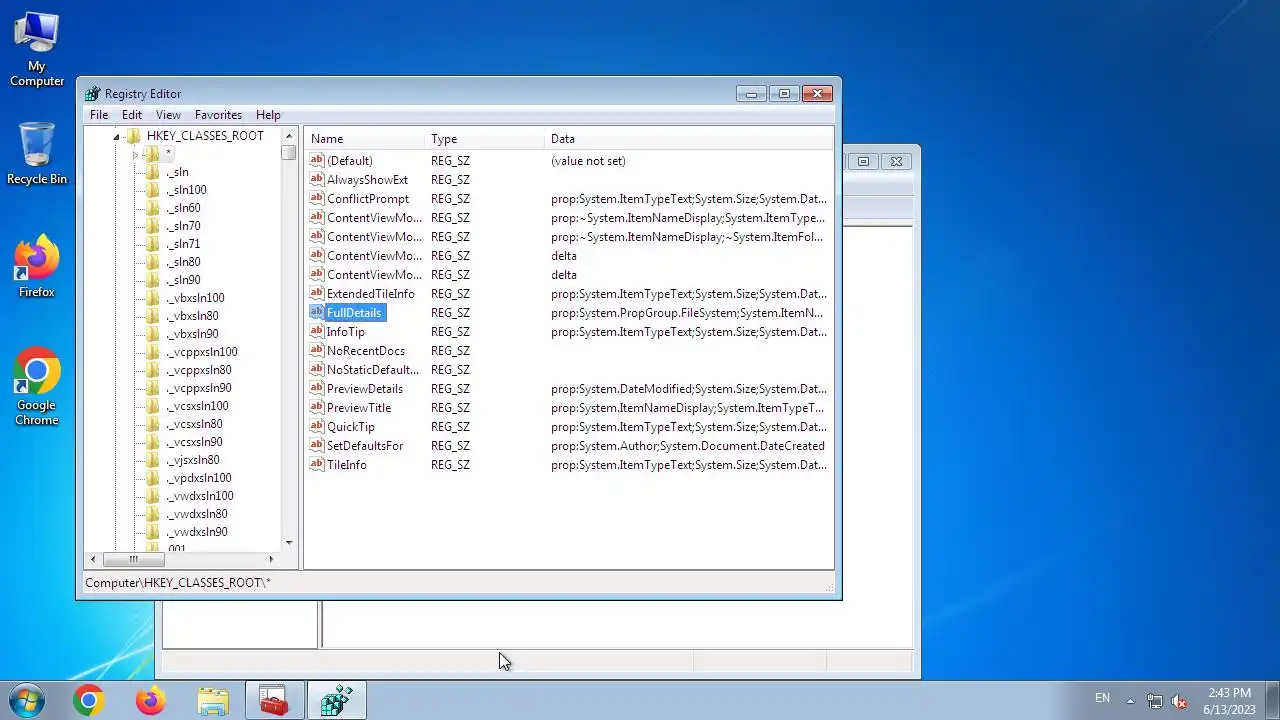This screenshot has width=1280, height=720.
Task: Click the folder icon of the ._sln100 key
Action: [x=152, y=190]
